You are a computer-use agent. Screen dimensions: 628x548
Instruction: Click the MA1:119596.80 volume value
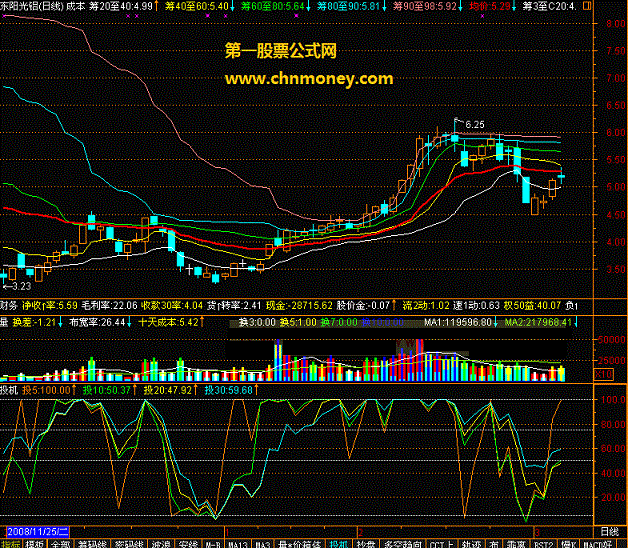click(x=458, y=322)
